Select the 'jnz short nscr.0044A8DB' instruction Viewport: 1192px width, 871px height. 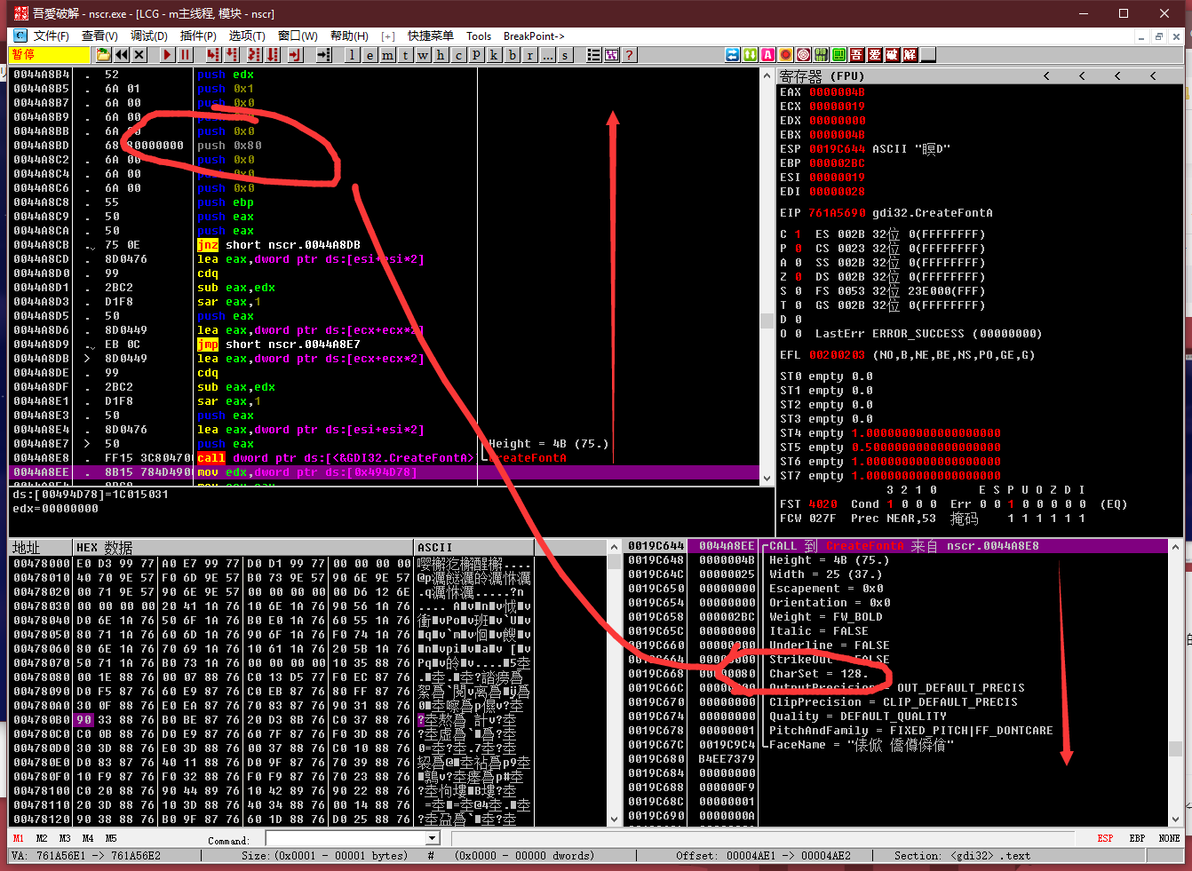tap(278, 245)
